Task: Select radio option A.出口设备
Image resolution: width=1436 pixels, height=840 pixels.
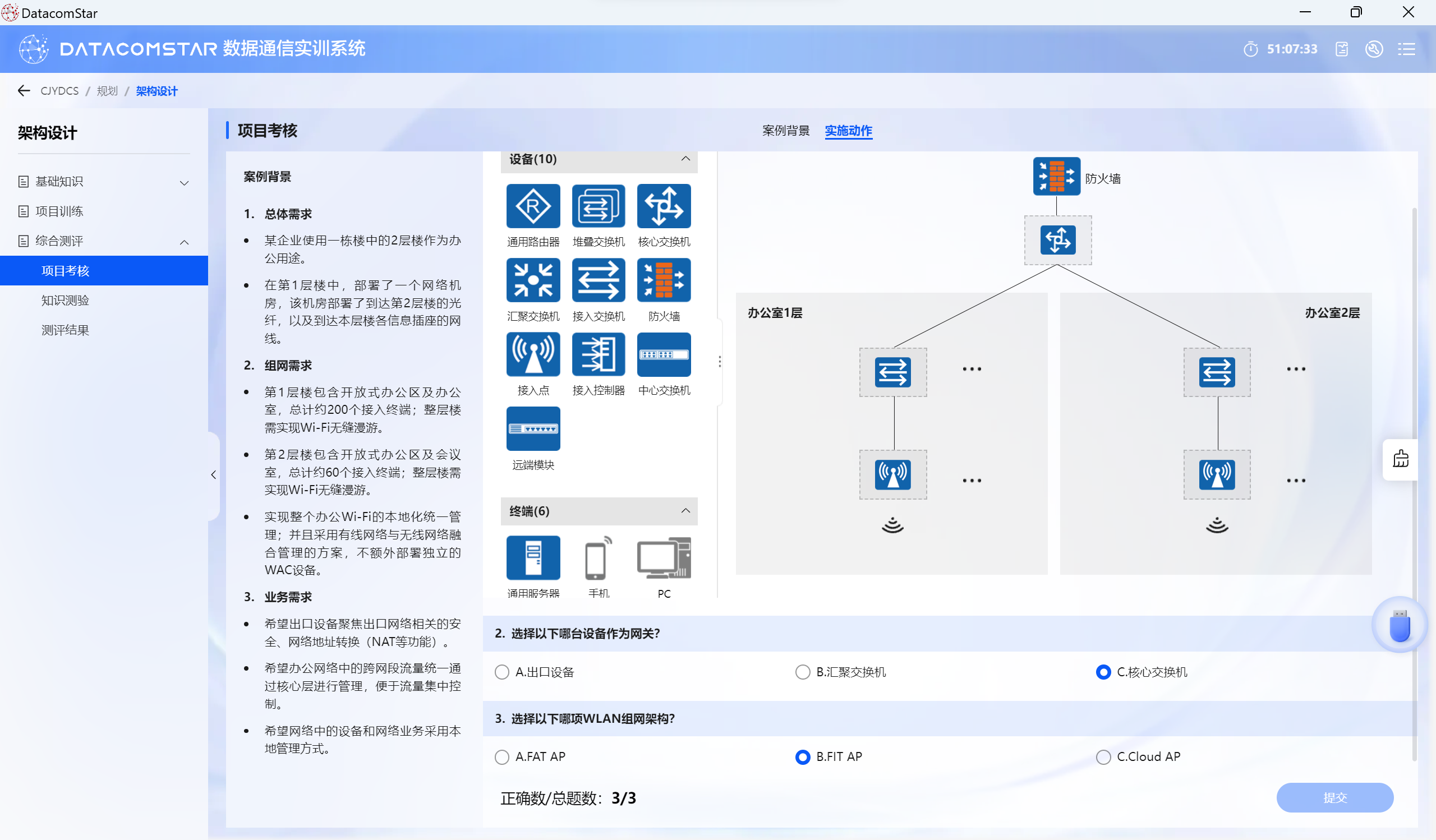Action: [x=502, y=672]
